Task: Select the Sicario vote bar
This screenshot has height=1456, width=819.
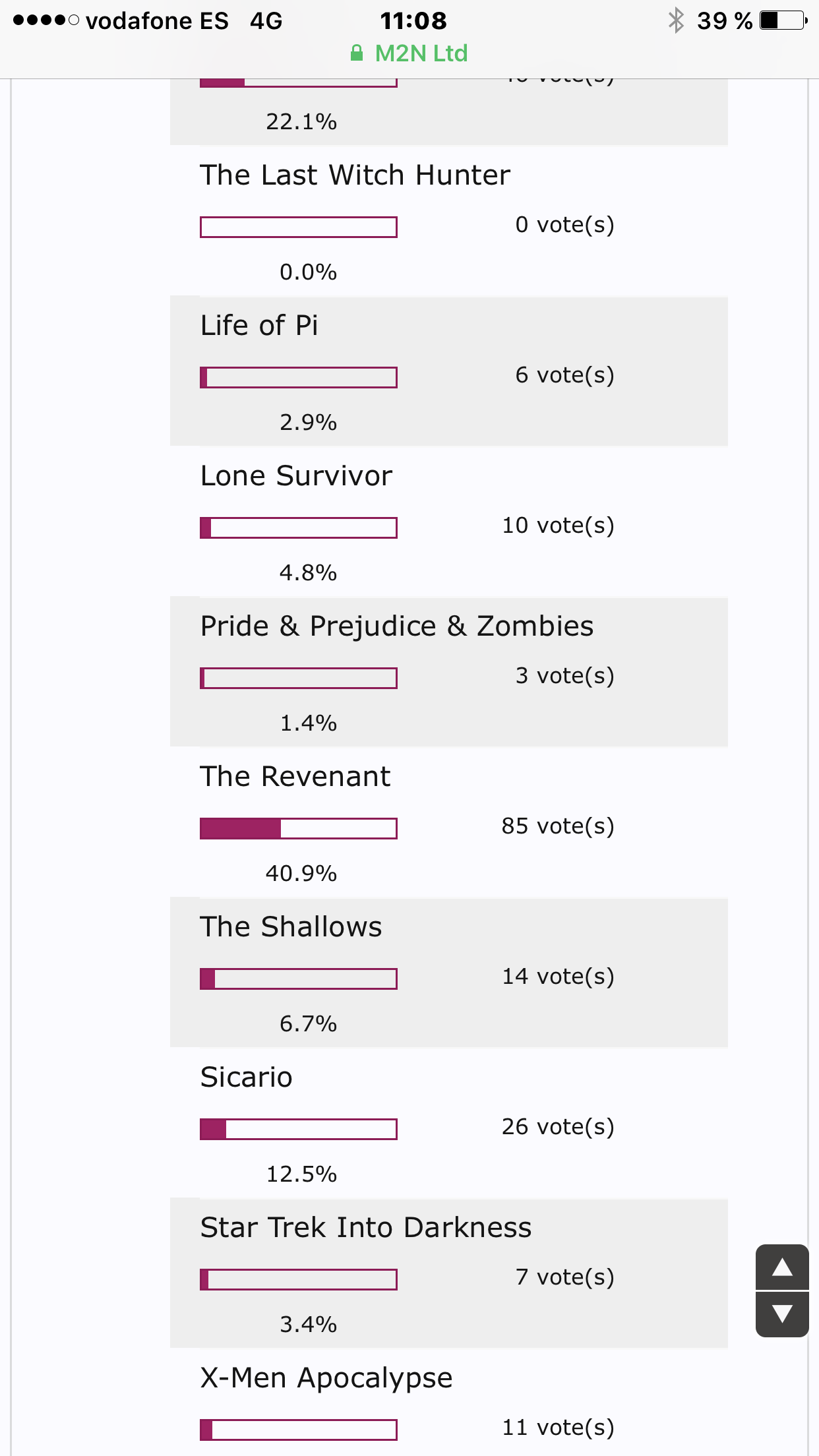Action: pos(299,1129)
